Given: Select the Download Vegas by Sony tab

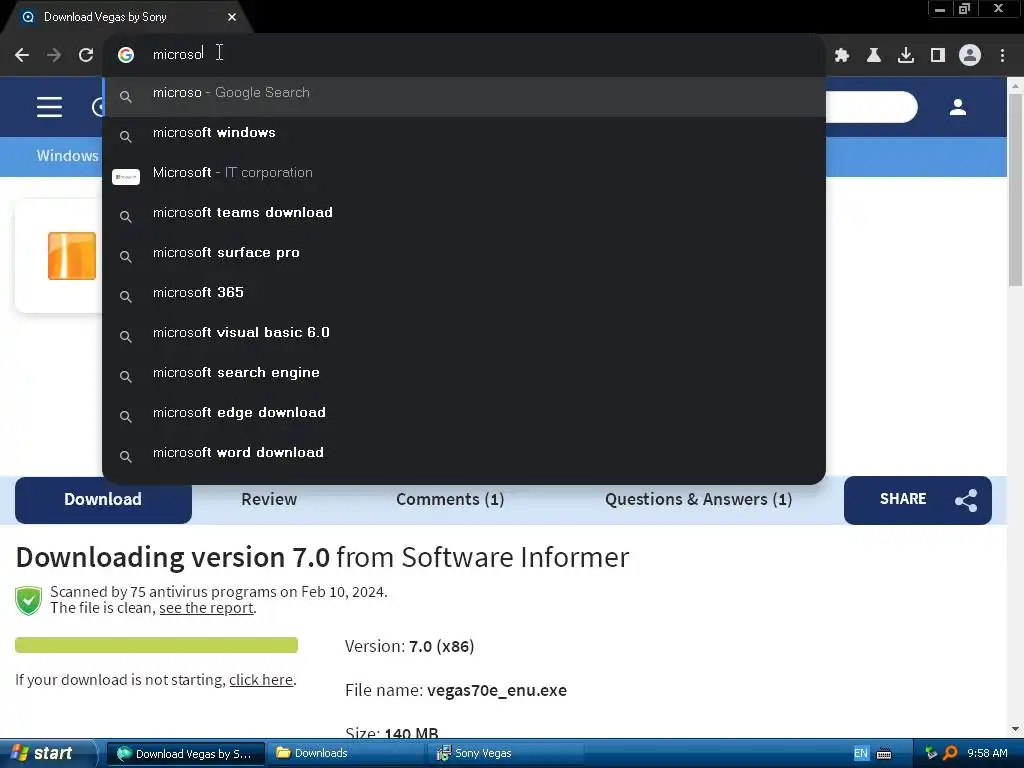Looking at the screenshot, I should tap(127, 17).
